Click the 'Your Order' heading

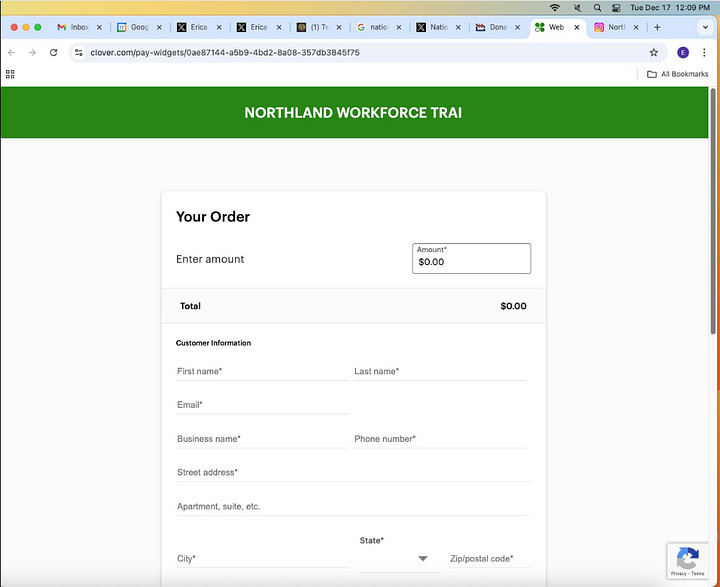(213, 216)
